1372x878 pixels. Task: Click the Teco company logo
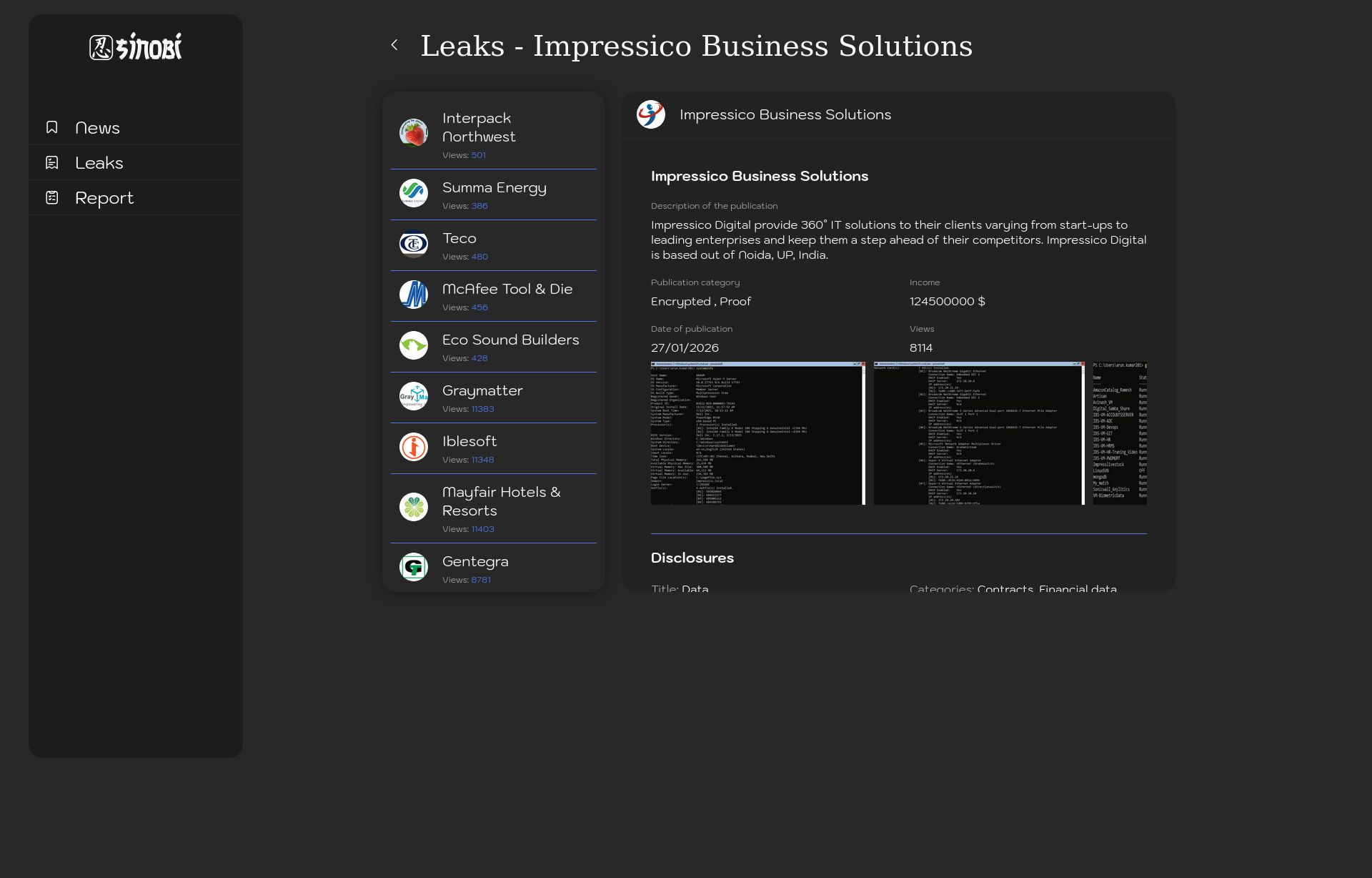point(414,245)
